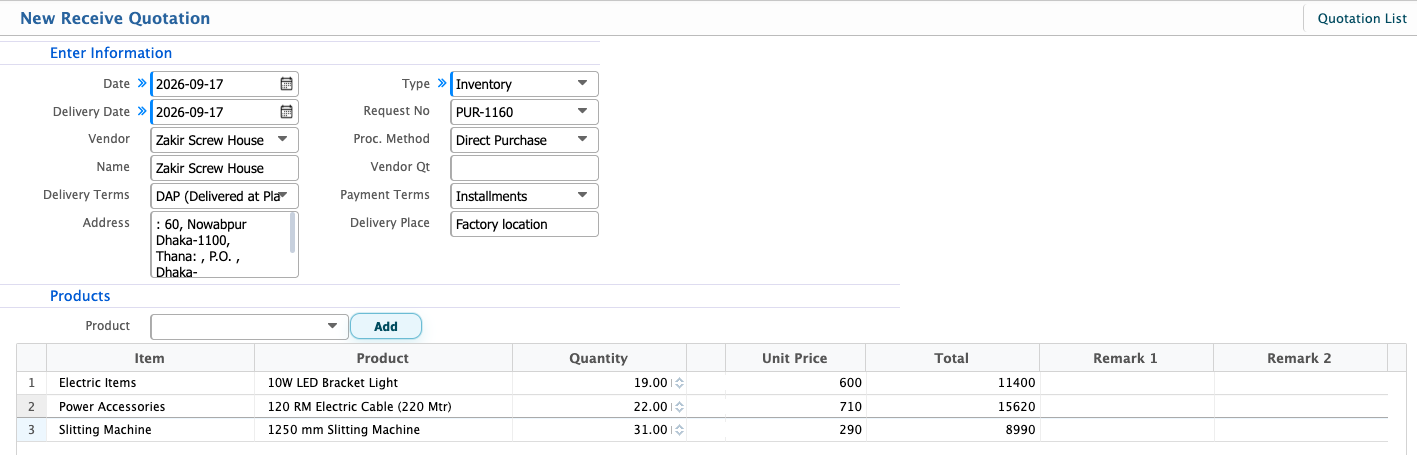This screenshot has height=455, width=1417.
Task: Click the unit price 290 cell
Action: coord(795,430)
